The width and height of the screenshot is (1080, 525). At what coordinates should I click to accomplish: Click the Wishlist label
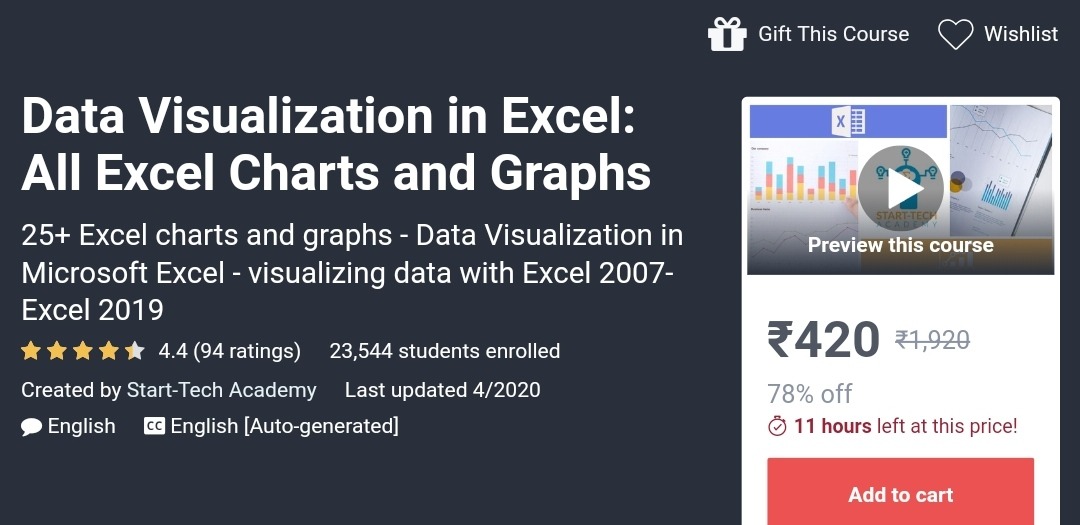[x=1021, y=34]
